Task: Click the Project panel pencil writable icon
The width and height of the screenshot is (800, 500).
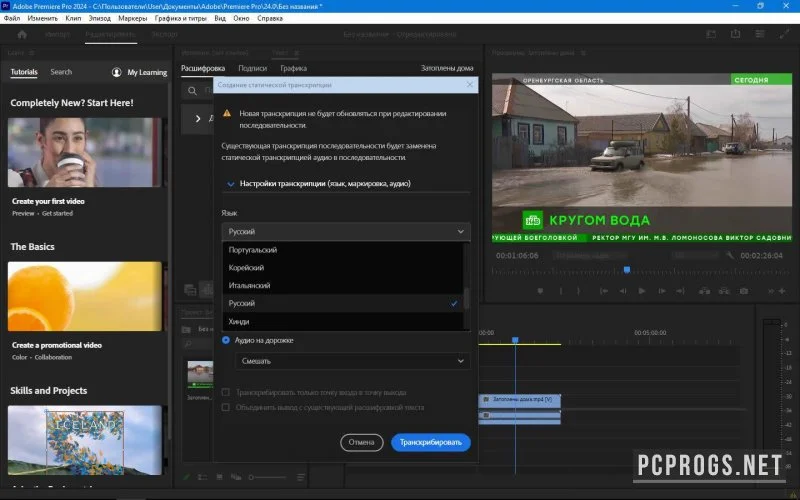Action: coord(186,477)
